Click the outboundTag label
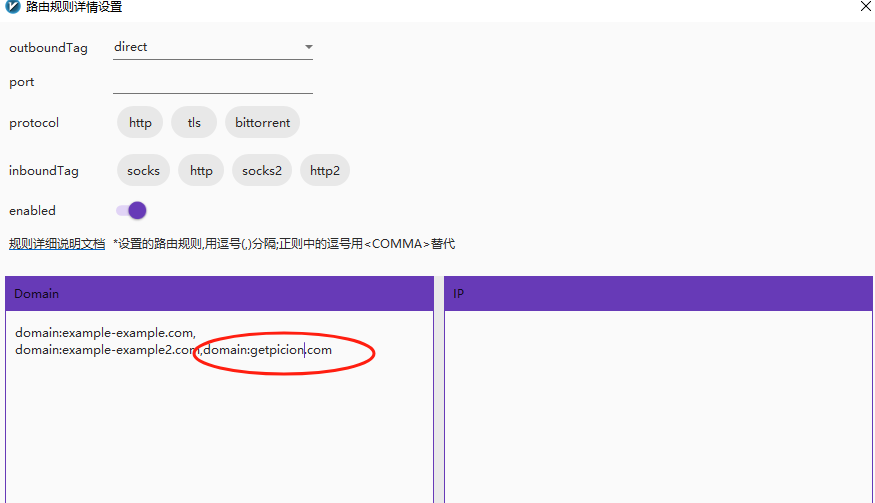This screenshot has width=875, height=503. coord(49,48)
